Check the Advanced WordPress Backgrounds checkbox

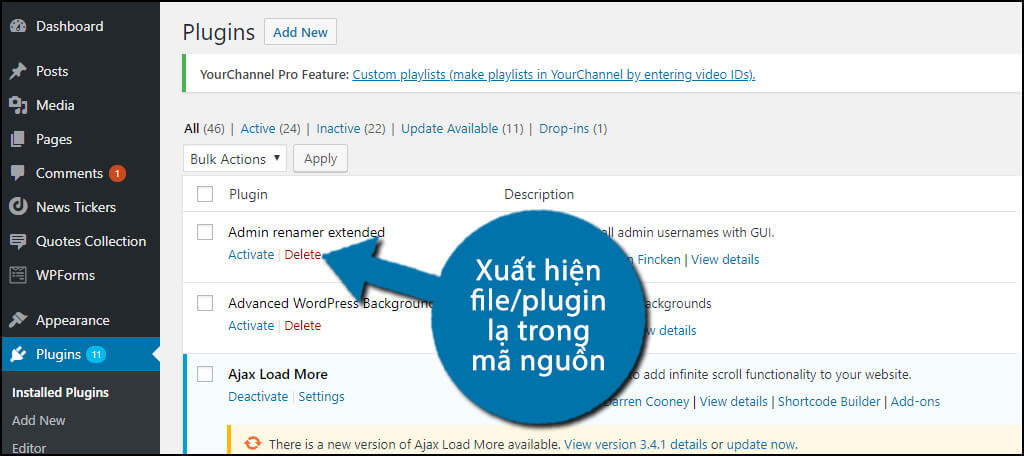[205, 303]
